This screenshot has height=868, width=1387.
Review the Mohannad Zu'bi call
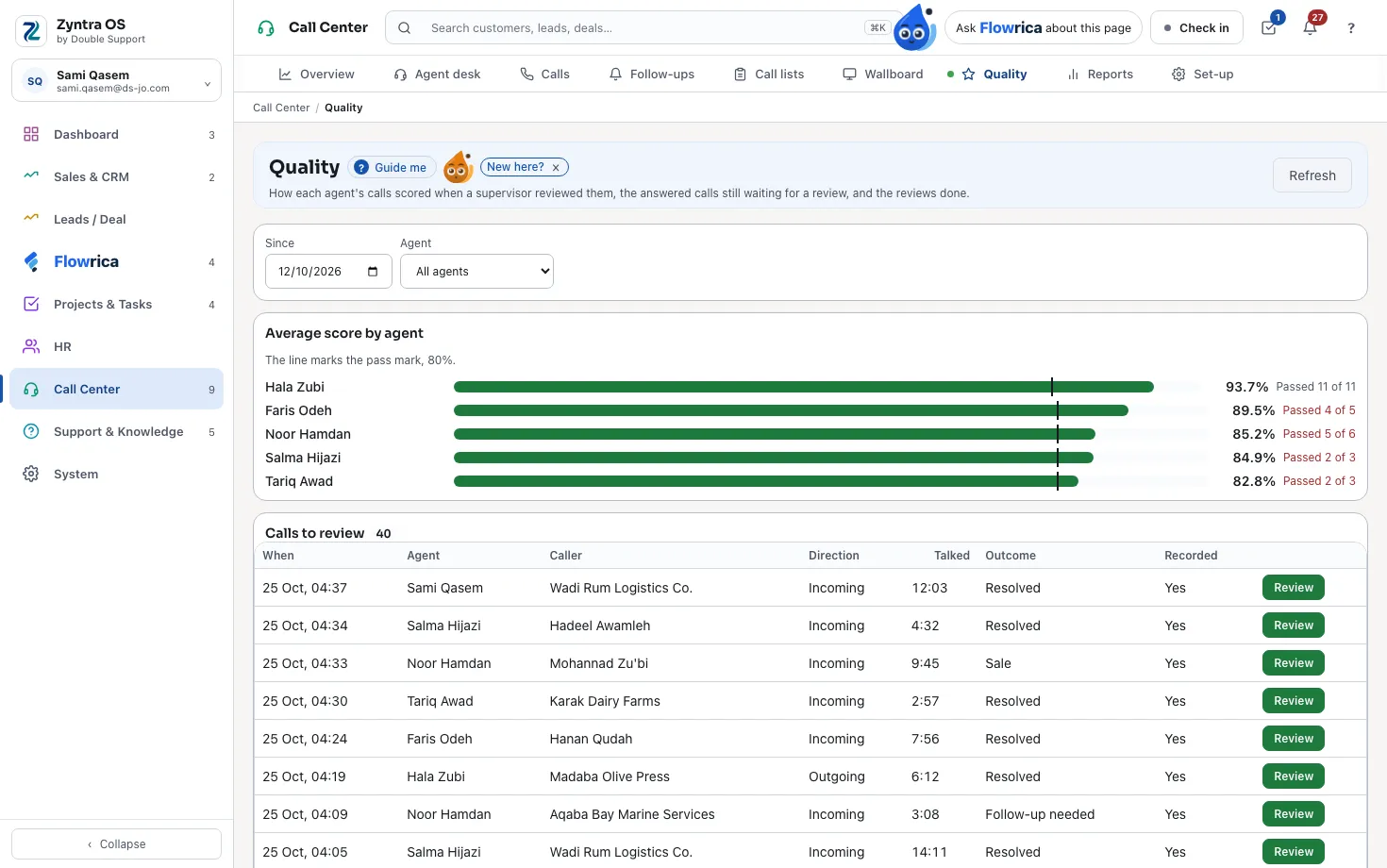click(x=1294, y=663)
